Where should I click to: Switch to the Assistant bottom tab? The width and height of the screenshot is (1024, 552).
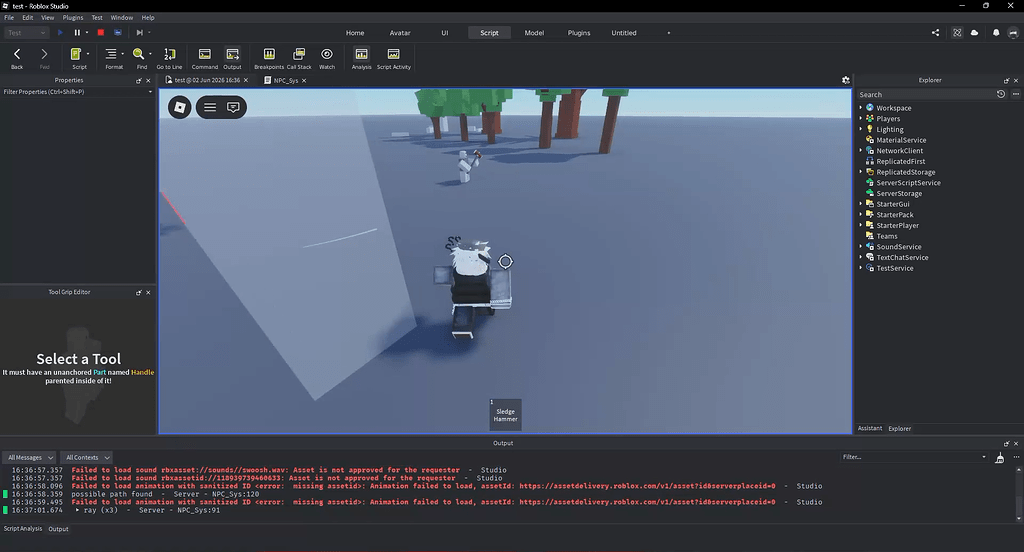click(869, 429)
